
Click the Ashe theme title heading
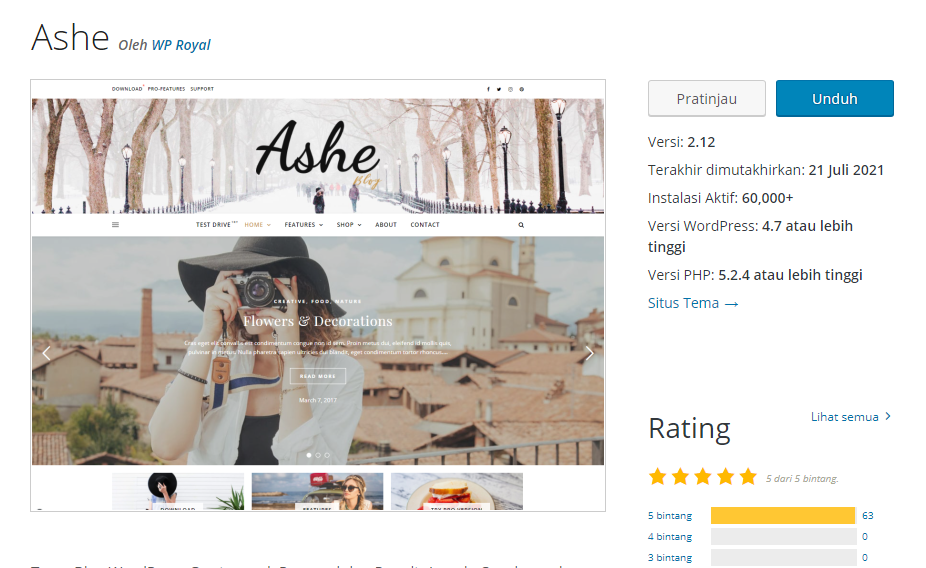tap(70, 38)
